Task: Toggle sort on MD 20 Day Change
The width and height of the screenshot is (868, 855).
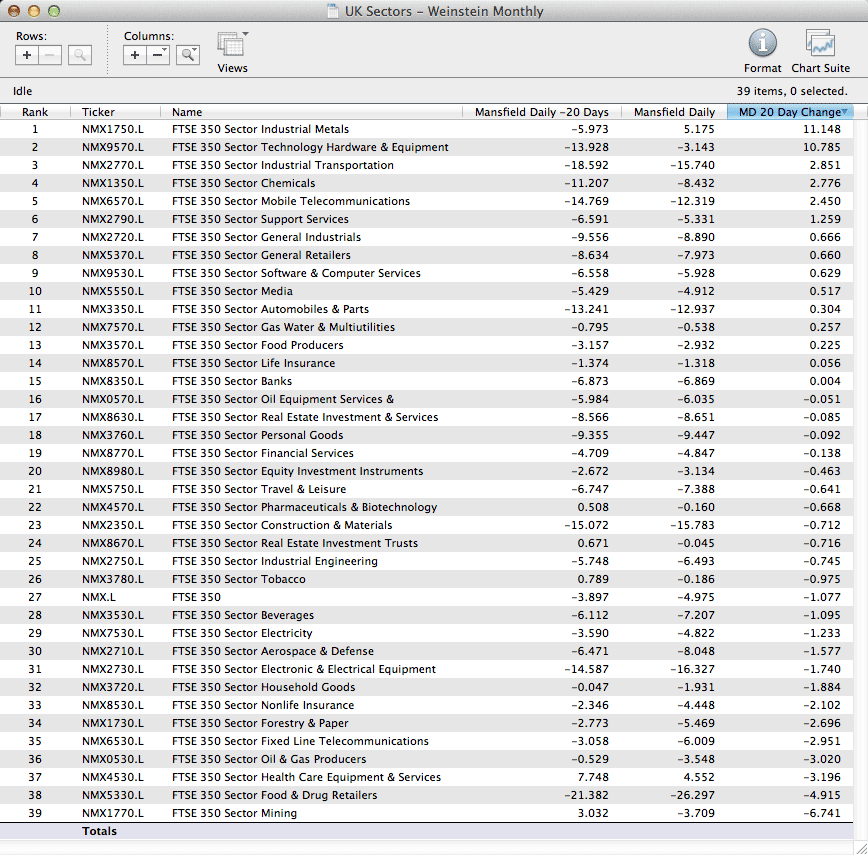Action: click(x=789, y=112)
